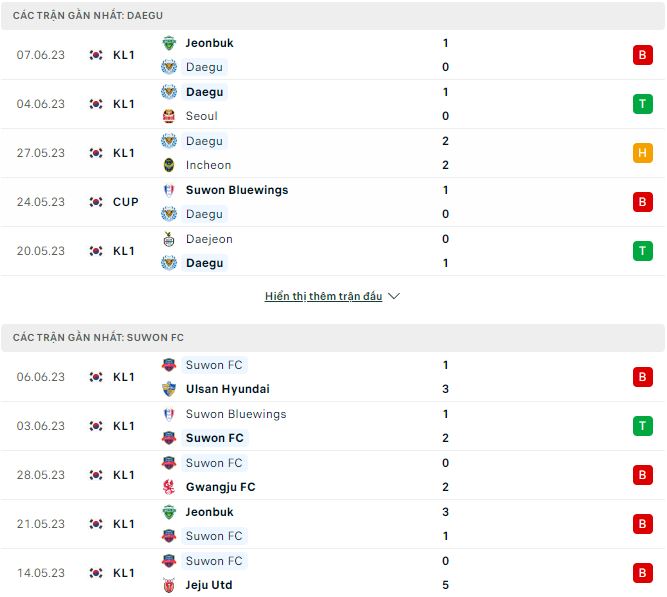The image size is (667, 597).
Task: Open the Suwon Bluewings team on 24.05.23
Action: coord(236,190)
